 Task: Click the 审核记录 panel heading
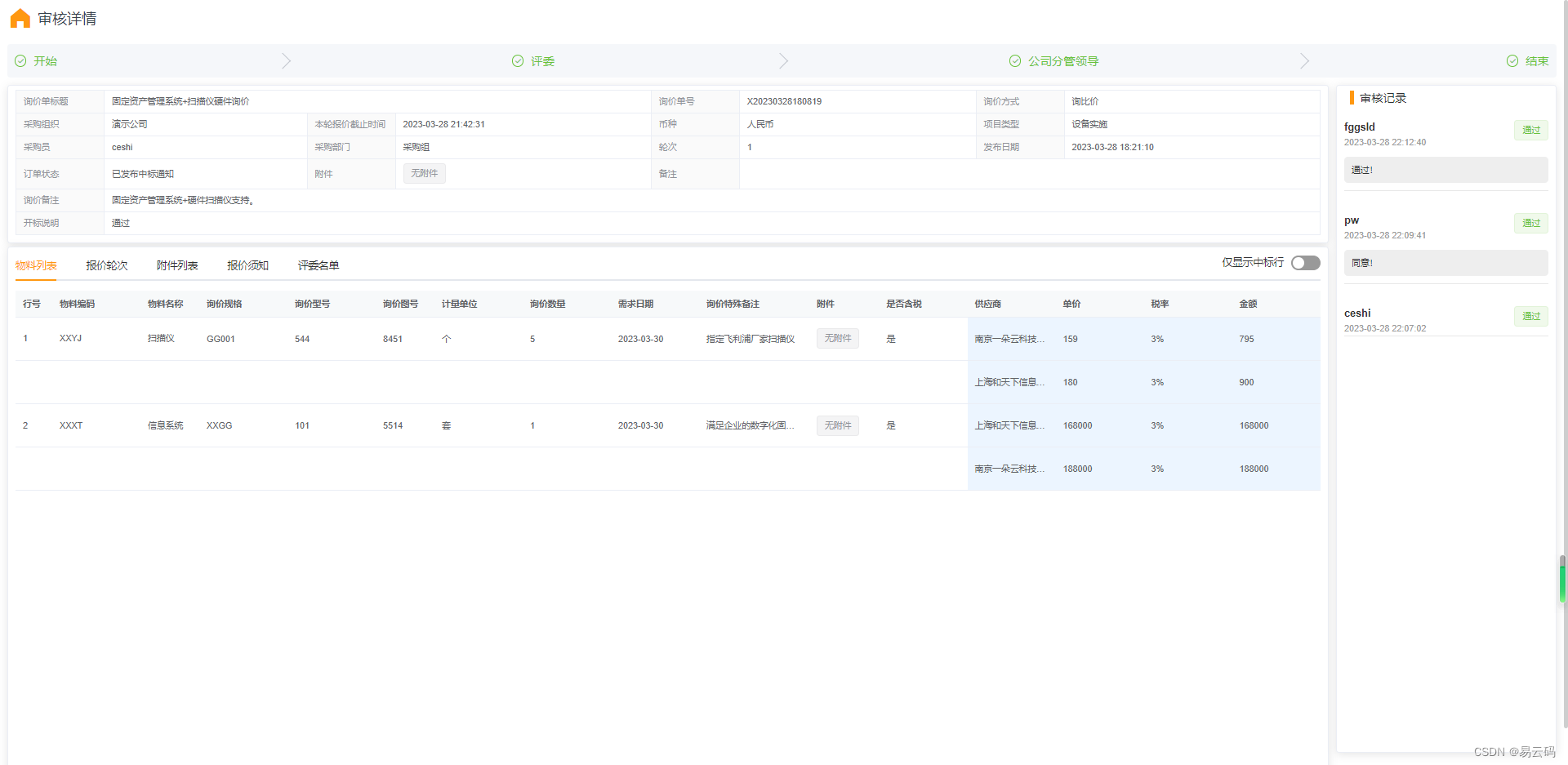[x=1383, y=98]
